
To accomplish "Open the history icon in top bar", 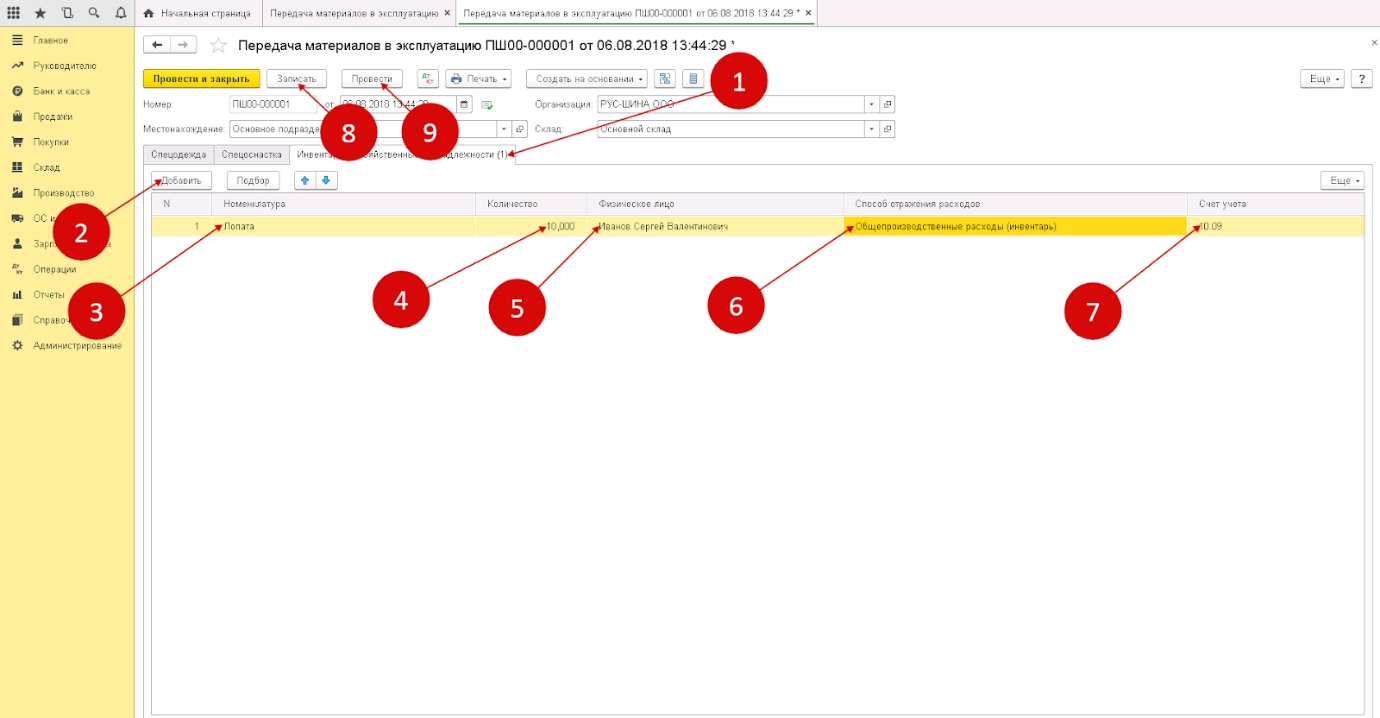I will pos(67,13).
